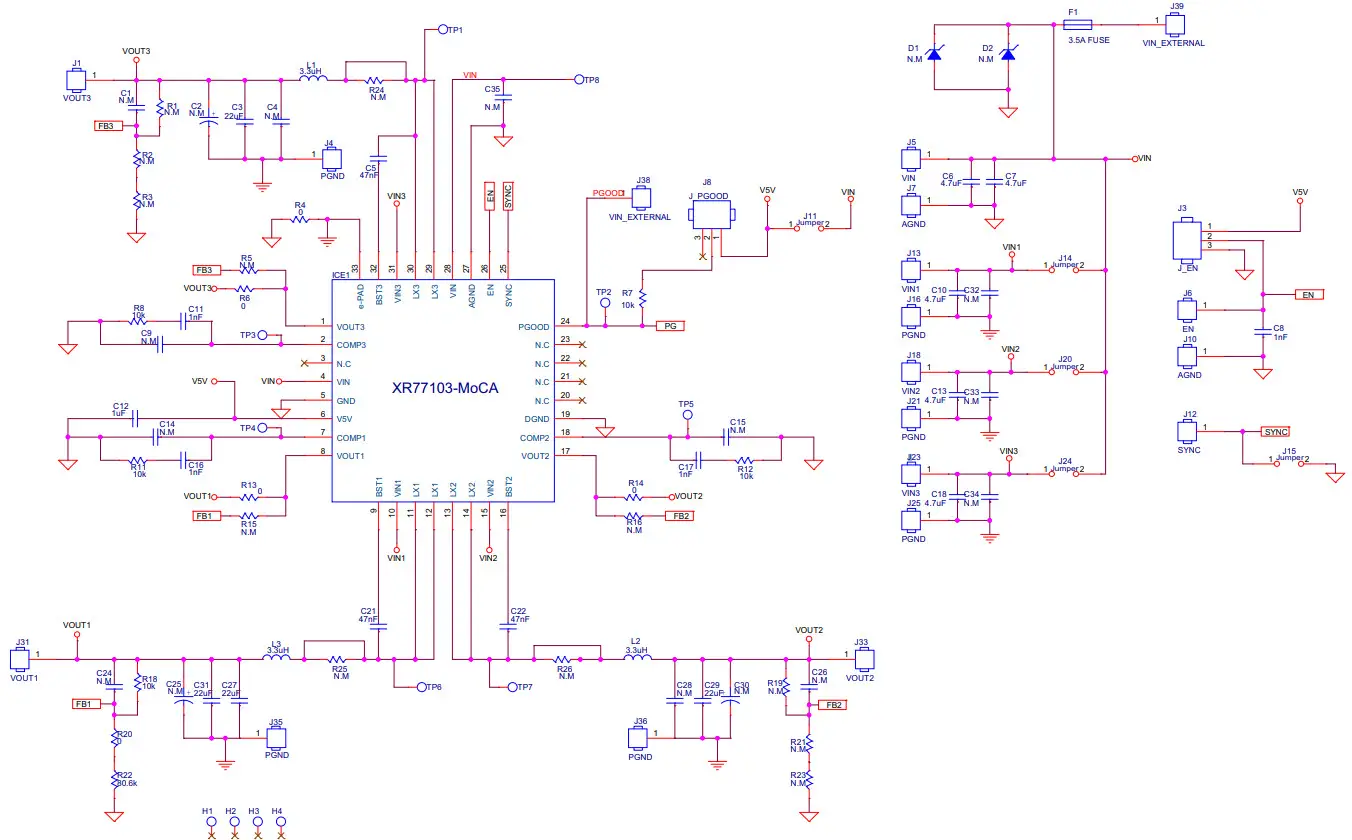Click the J8 J_PGOOD connector symbol
The height and width of the screenshot is (840, 1352).
pos(711,212)
